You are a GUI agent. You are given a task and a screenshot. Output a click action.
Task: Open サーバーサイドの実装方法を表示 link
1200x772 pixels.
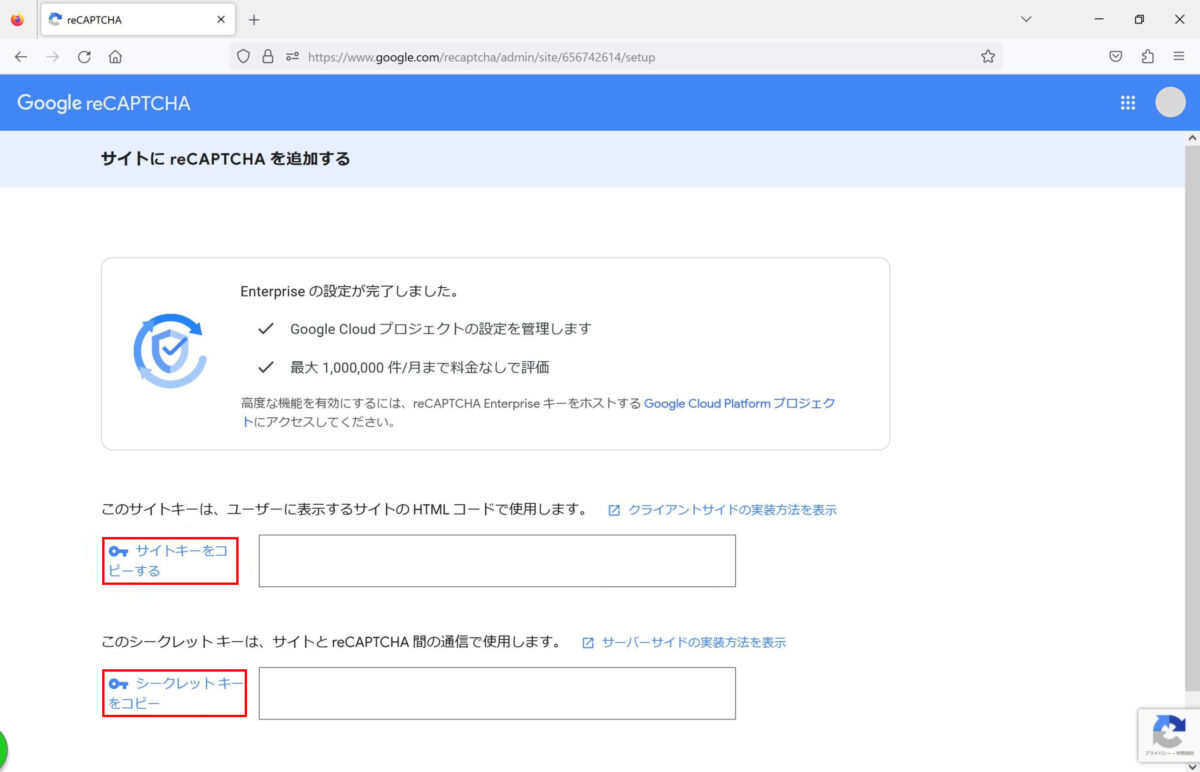pyautogui.click(x=694, y=642)
